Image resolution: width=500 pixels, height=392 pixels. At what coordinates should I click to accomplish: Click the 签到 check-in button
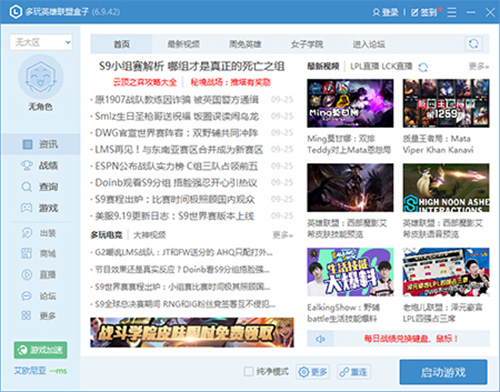[x=424, y=13]
